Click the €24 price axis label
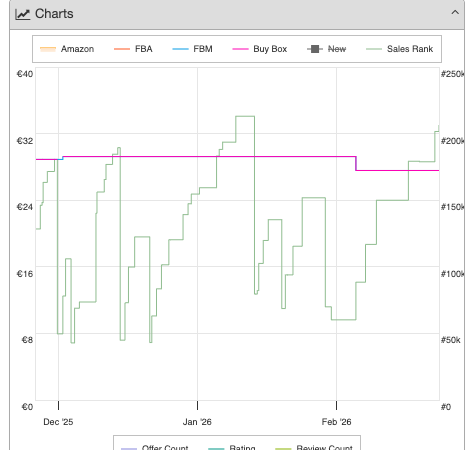 pyautogui.click(x=25, y=207)
